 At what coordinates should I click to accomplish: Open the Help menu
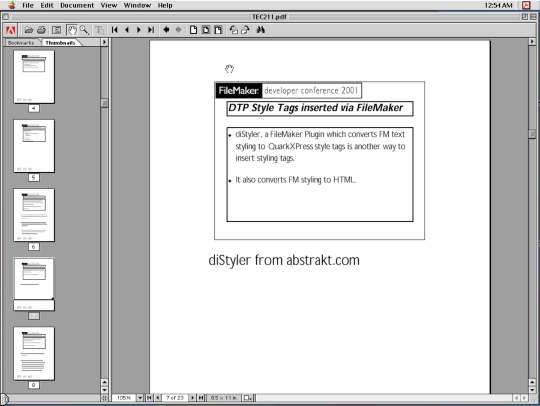click(165, 5)
